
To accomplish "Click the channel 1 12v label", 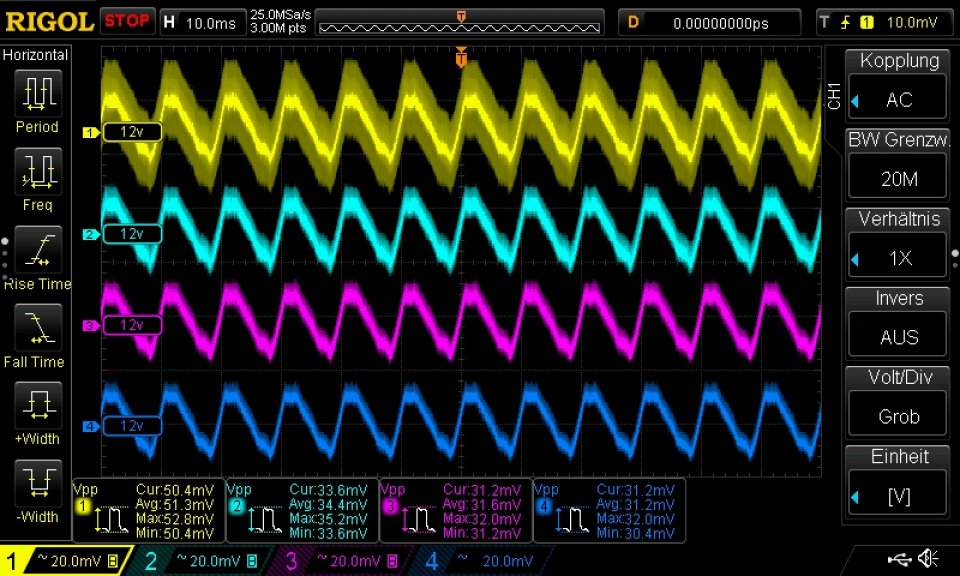I will (132, 132).
